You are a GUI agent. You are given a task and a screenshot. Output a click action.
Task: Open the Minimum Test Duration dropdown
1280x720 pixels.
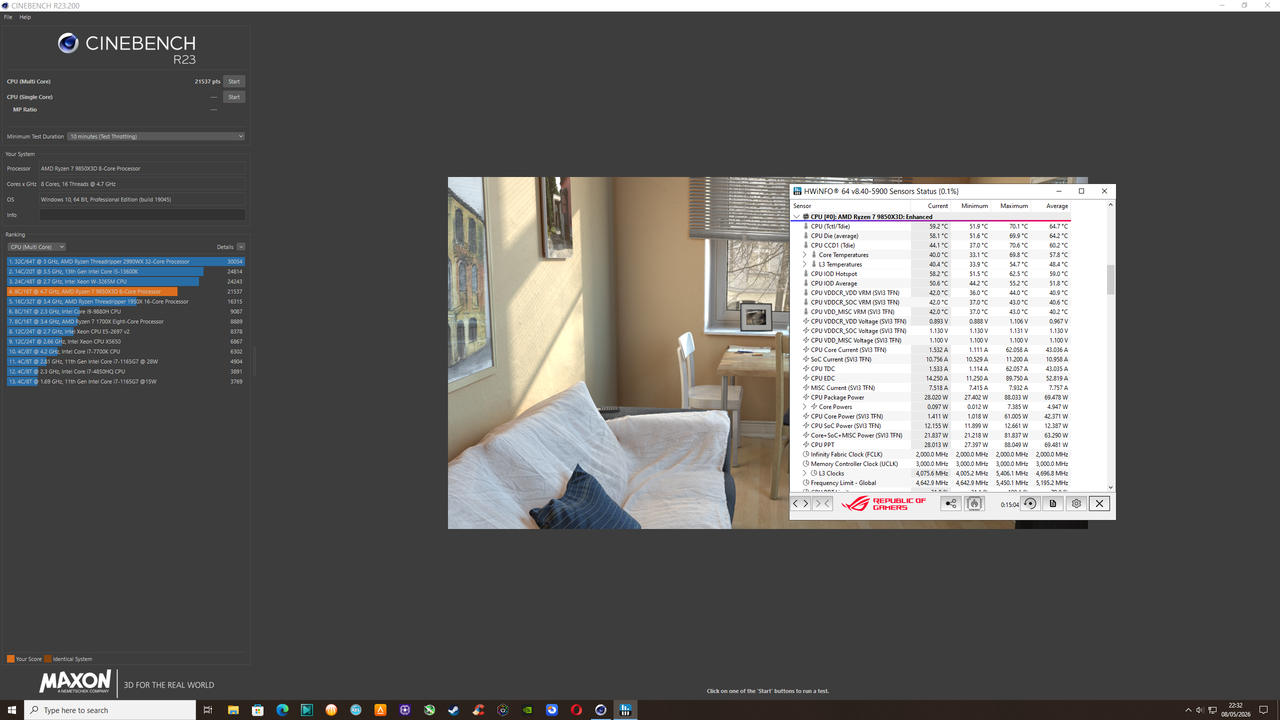[157, 136]
